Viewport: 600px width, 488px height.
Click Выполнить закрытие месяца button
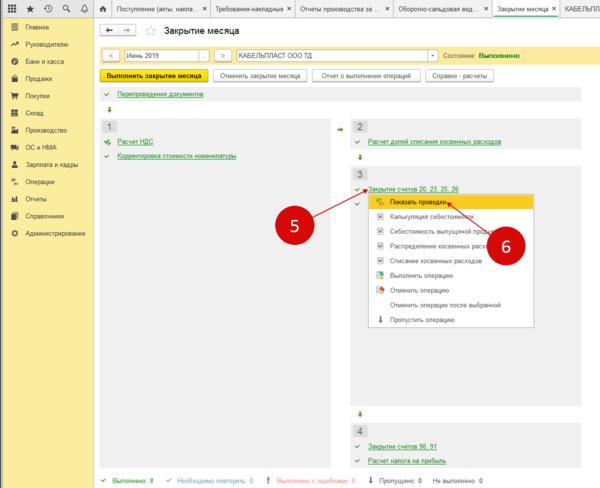pyautogui.click(x=154, y=76)
